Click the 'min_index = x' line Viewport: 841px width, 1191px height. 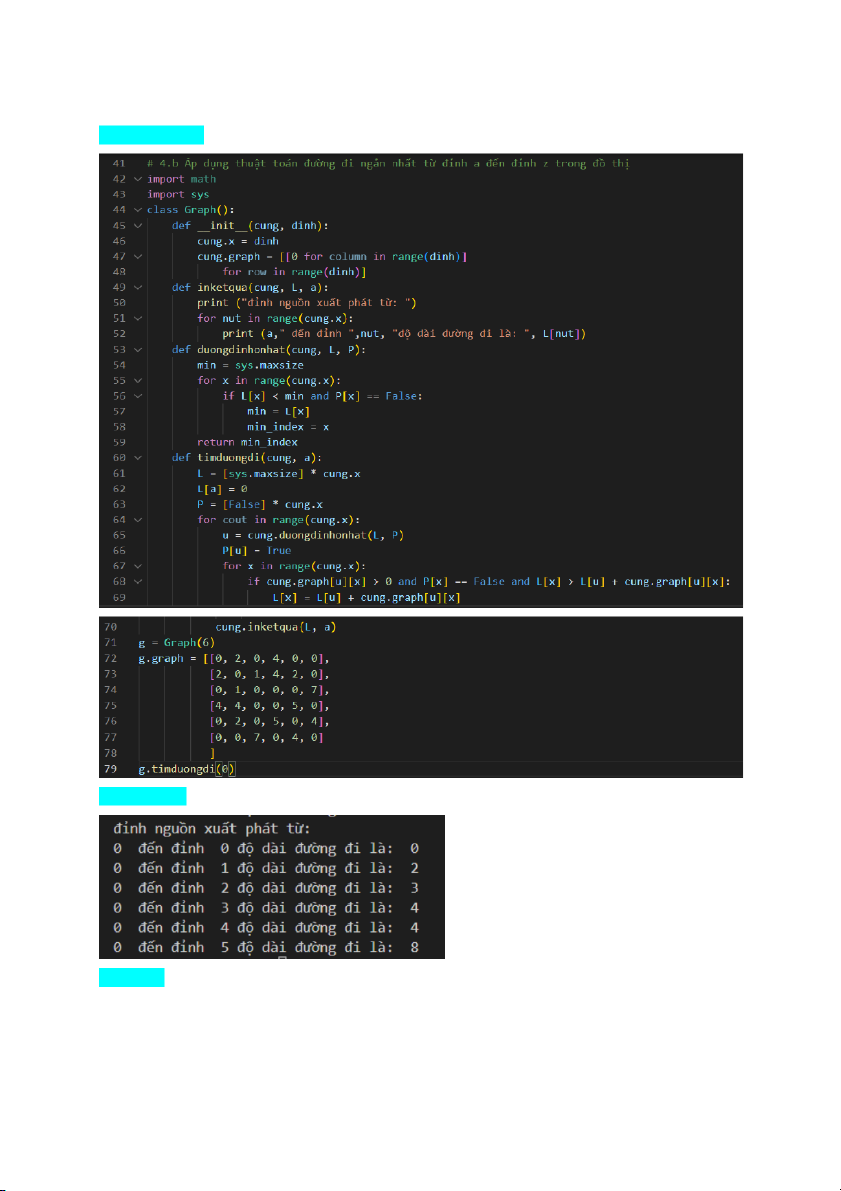(x=288, y=427)
